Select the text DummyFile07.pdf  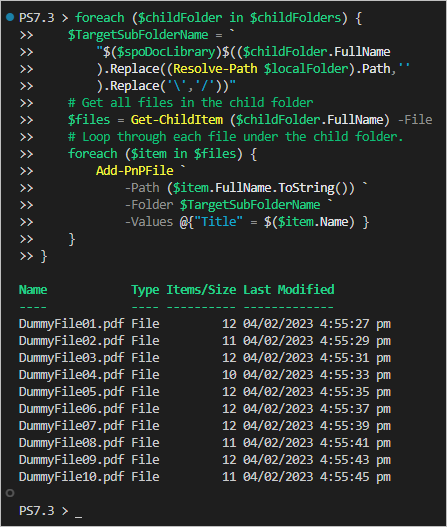tap(72, 426)
